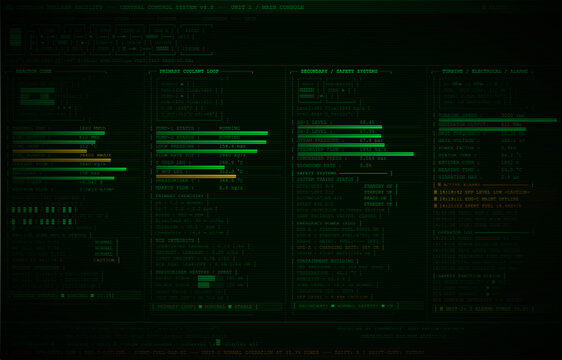562x360 pixels.
Task: Click the LOOP PRESSURE bar gauge
Action: [x=207, y=151]
